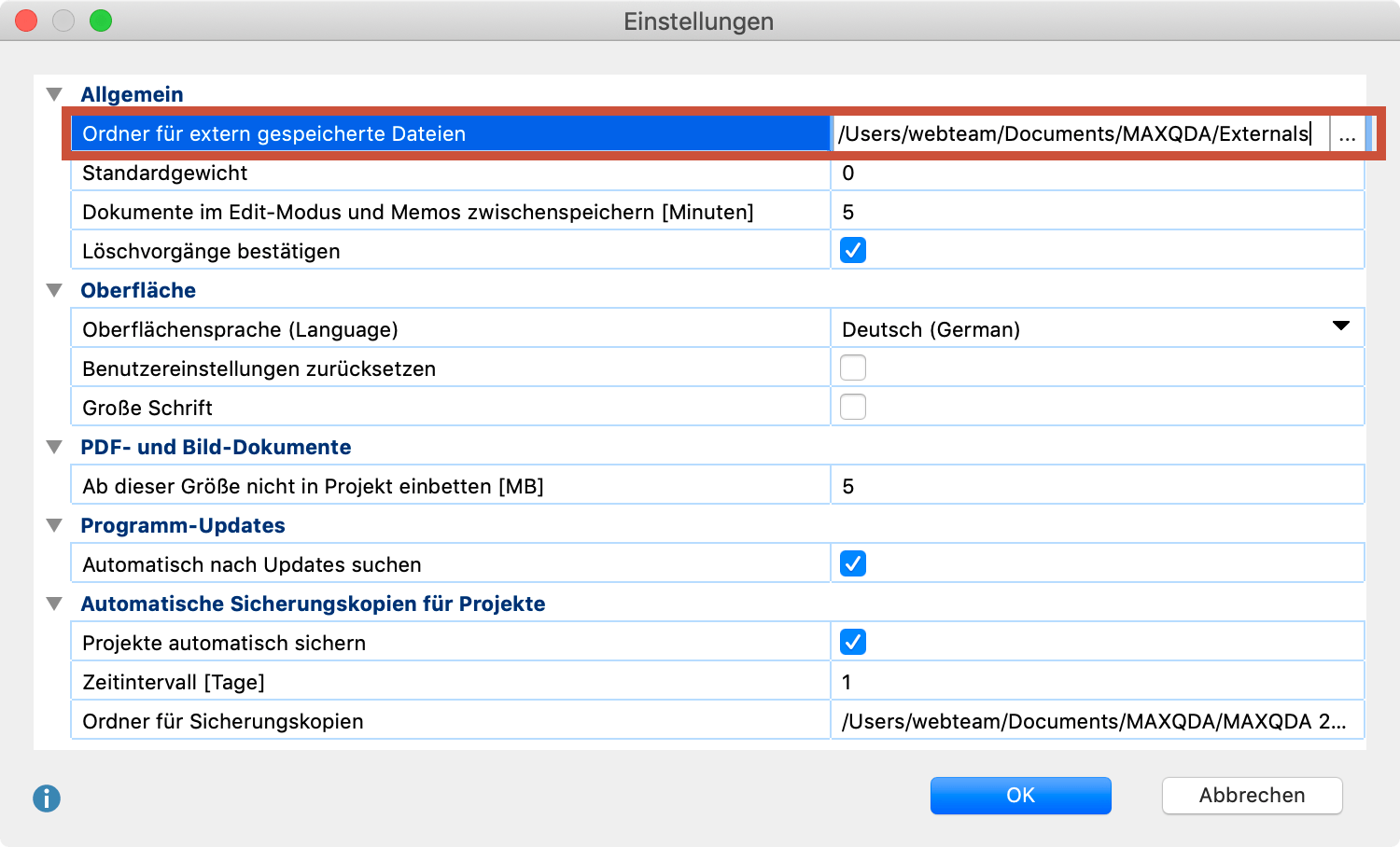This screenshot has width=1400, height=847.
Task: Select 'Projekte automatisch sichern' label
Action: tap(224, 644)
